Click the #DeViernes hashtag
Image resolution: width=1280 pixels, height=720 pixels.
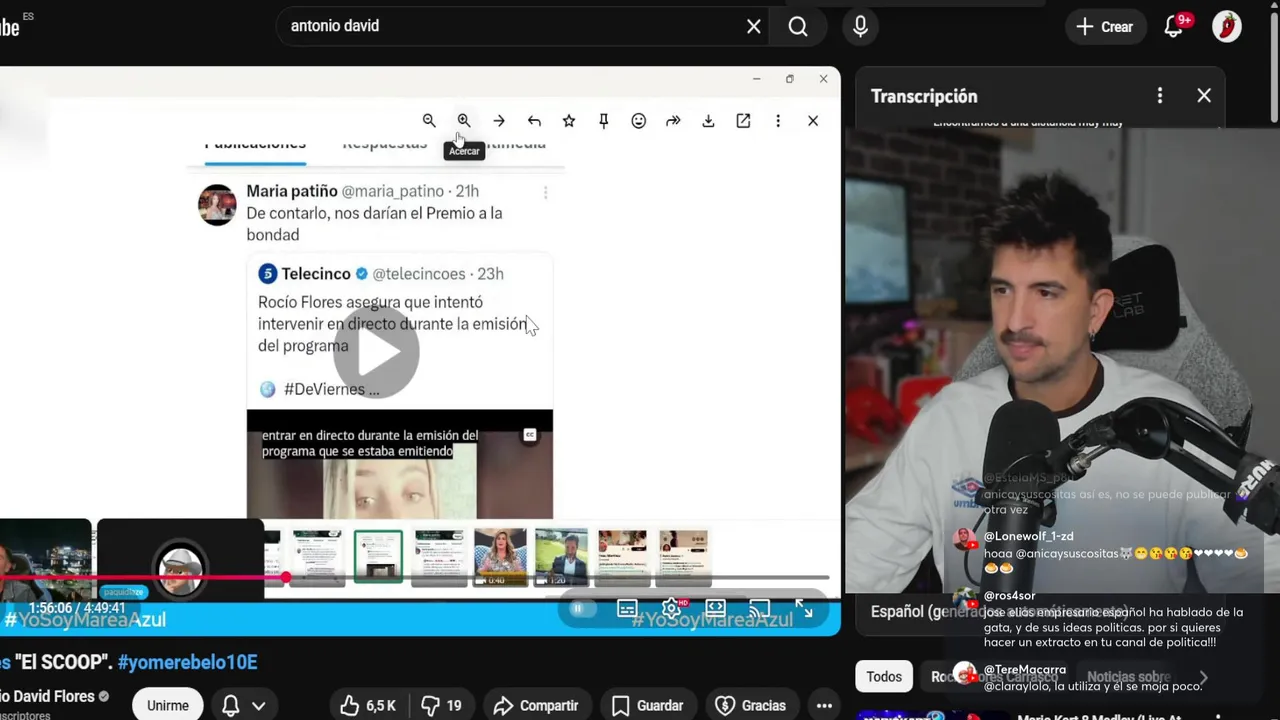(x=324, y=389)
